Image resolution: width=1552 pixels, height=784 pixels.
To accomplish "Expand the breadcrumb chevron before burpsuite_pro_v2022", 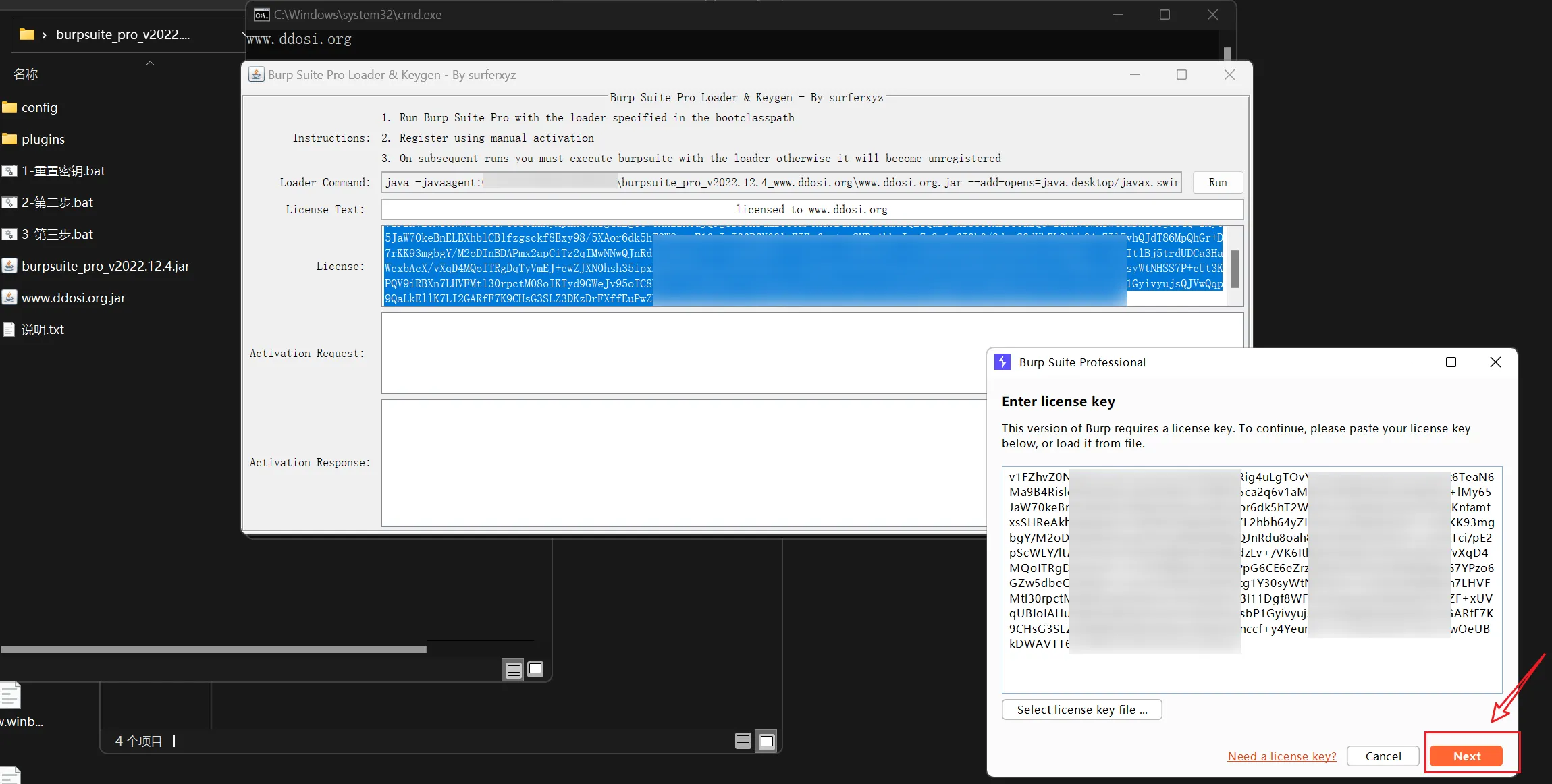I will (45, 35).
